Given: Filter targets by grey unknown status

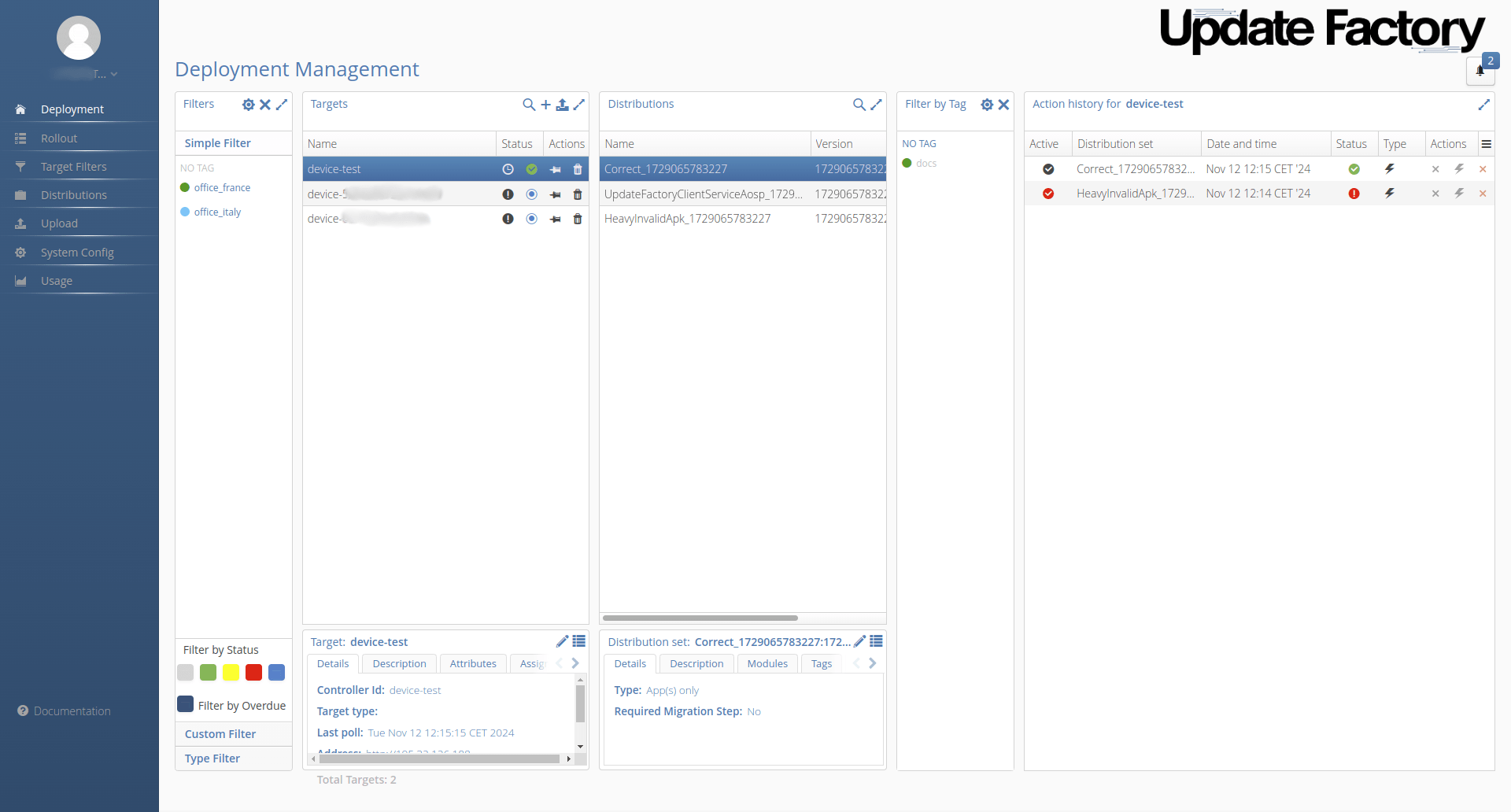Looking at the screenshot, I should pyautogui.click(x=186, y=672).
